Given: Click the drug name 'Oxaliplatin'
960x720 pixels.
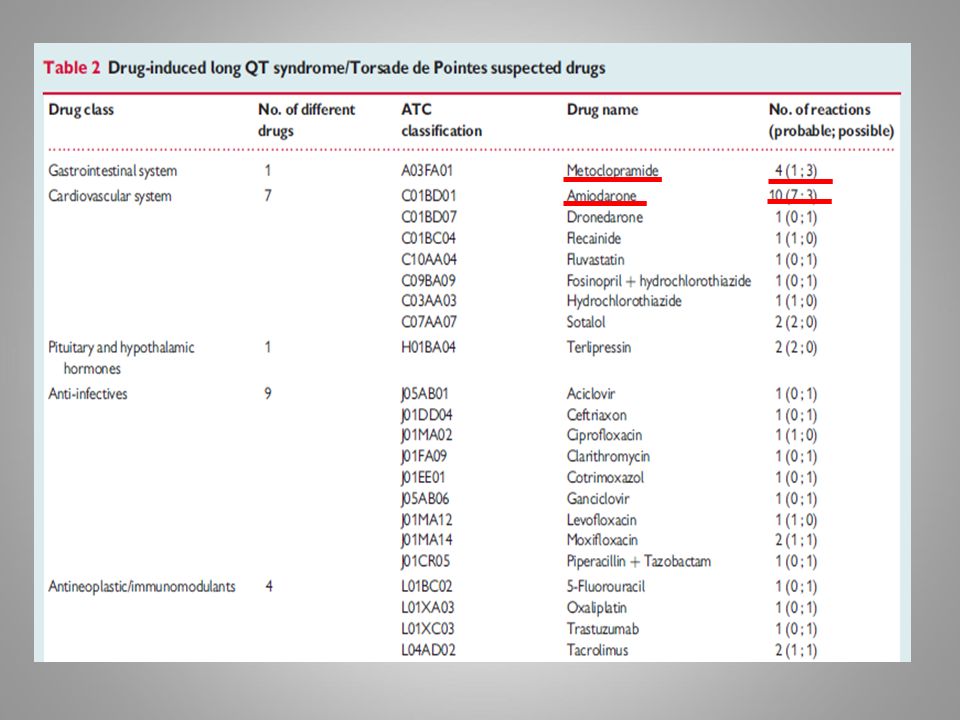Looking at the screenshot, I should [x=596, y=608].
